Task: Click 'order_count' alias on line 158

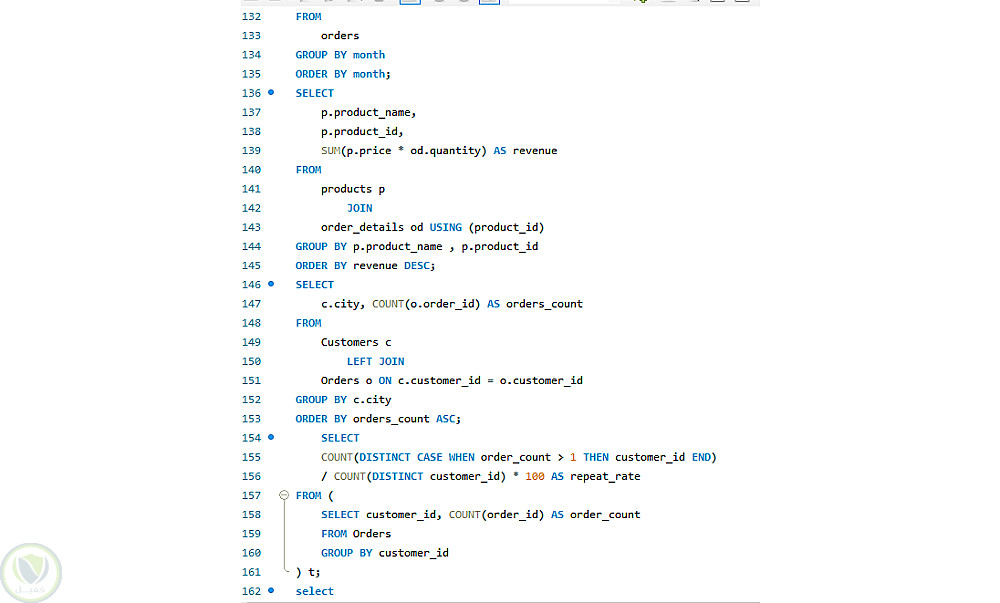Action: coord(605,514)
